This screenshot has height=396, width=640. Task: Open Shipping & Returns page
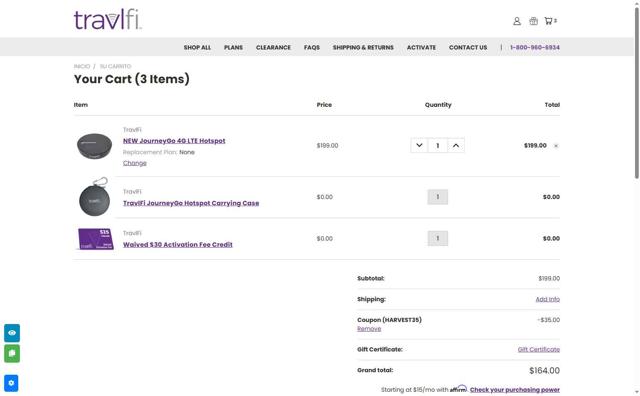pos(363,47)
